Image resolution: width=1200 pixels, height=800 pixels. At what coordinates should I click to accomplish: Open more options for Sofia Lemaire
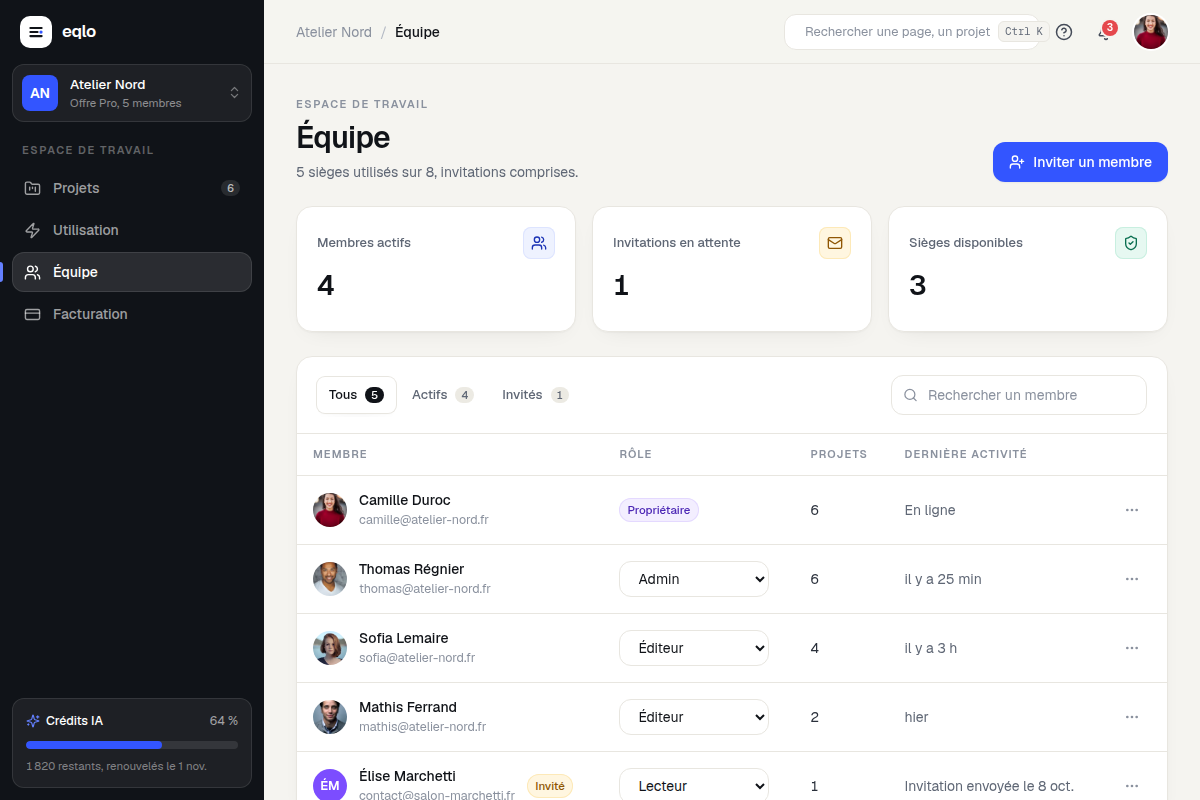click(x=1132, y=648)
